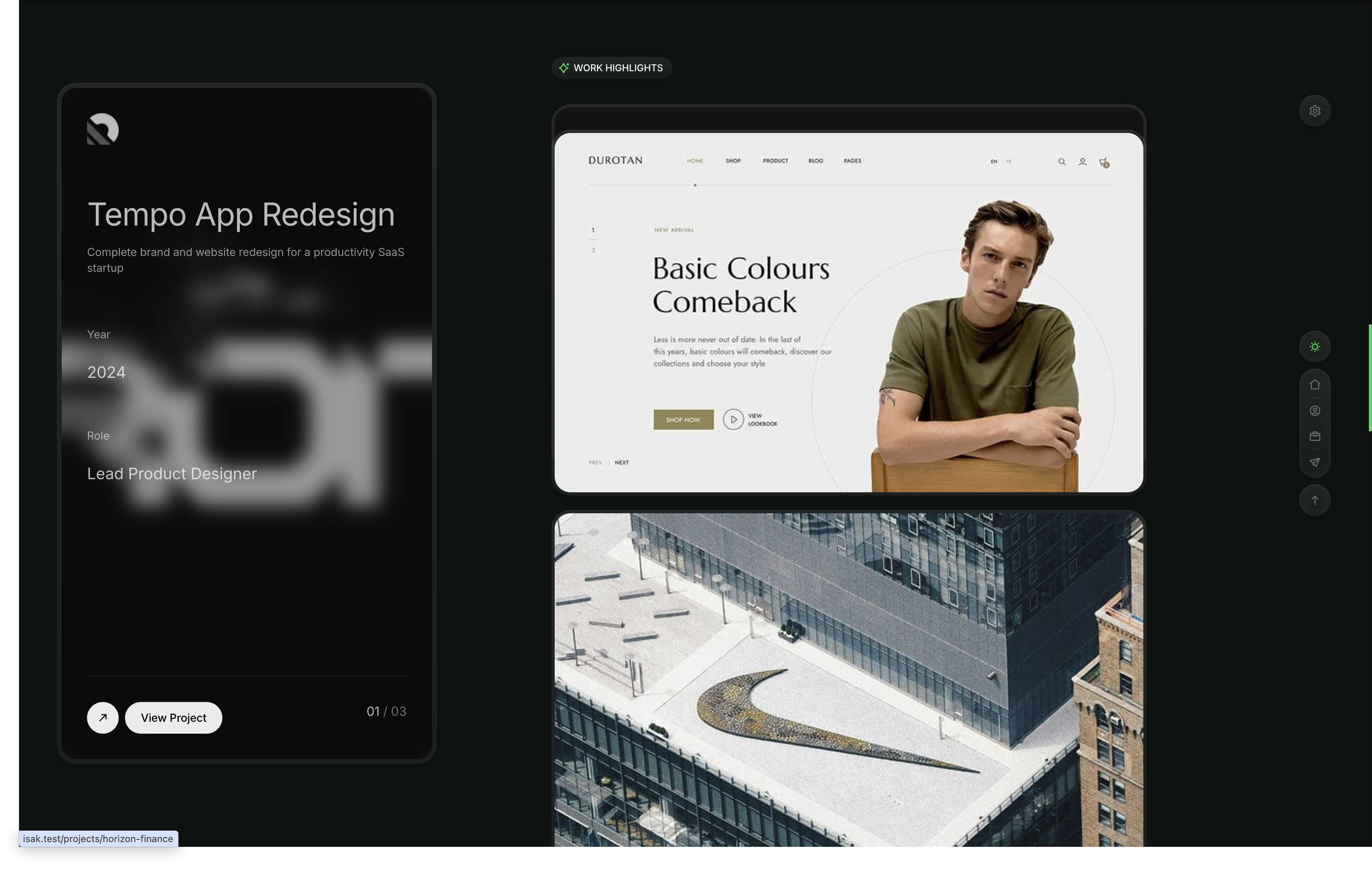Click the paper plane contact icon
The width and height of the screenshot is (1372, 869).
point(1315,462)
